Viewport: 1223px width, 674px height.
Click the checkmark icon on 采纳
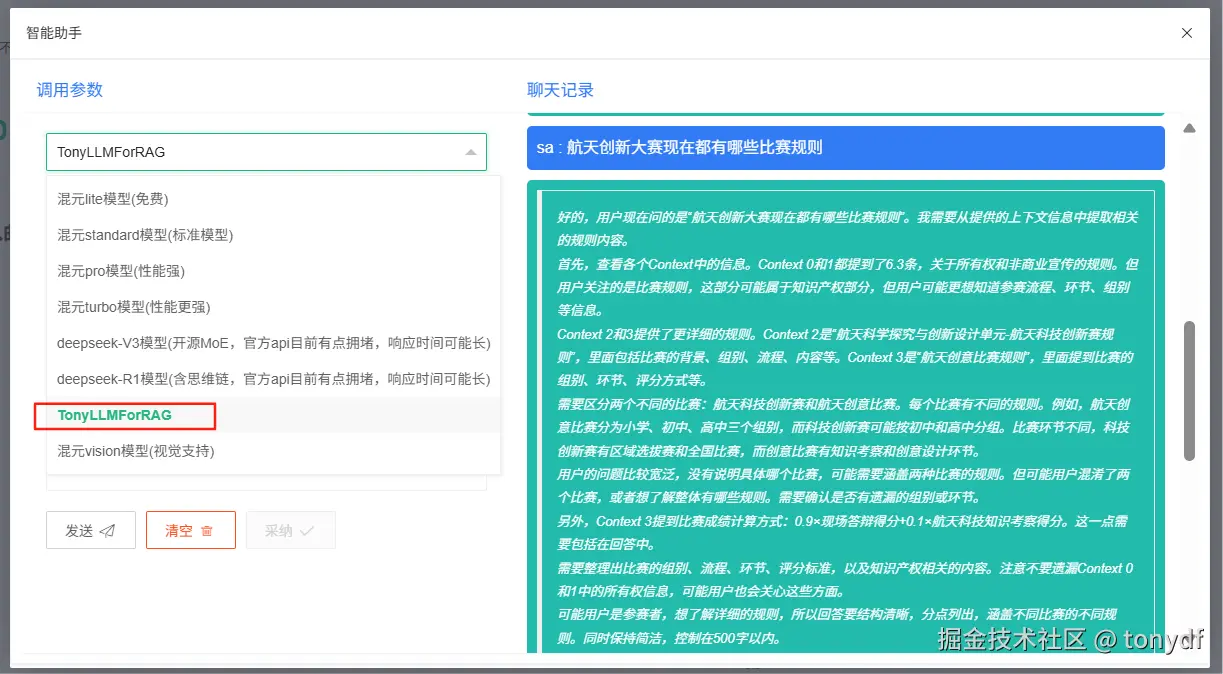tap(307, 531)
